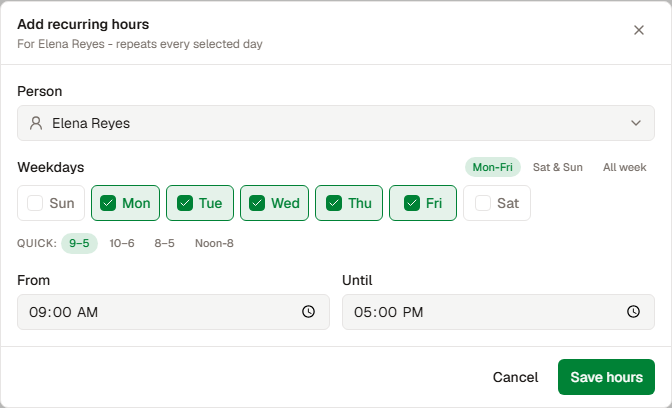Expand the Person dropdown chevron
Screen dimensions: 672x408
tap(636, 123)
